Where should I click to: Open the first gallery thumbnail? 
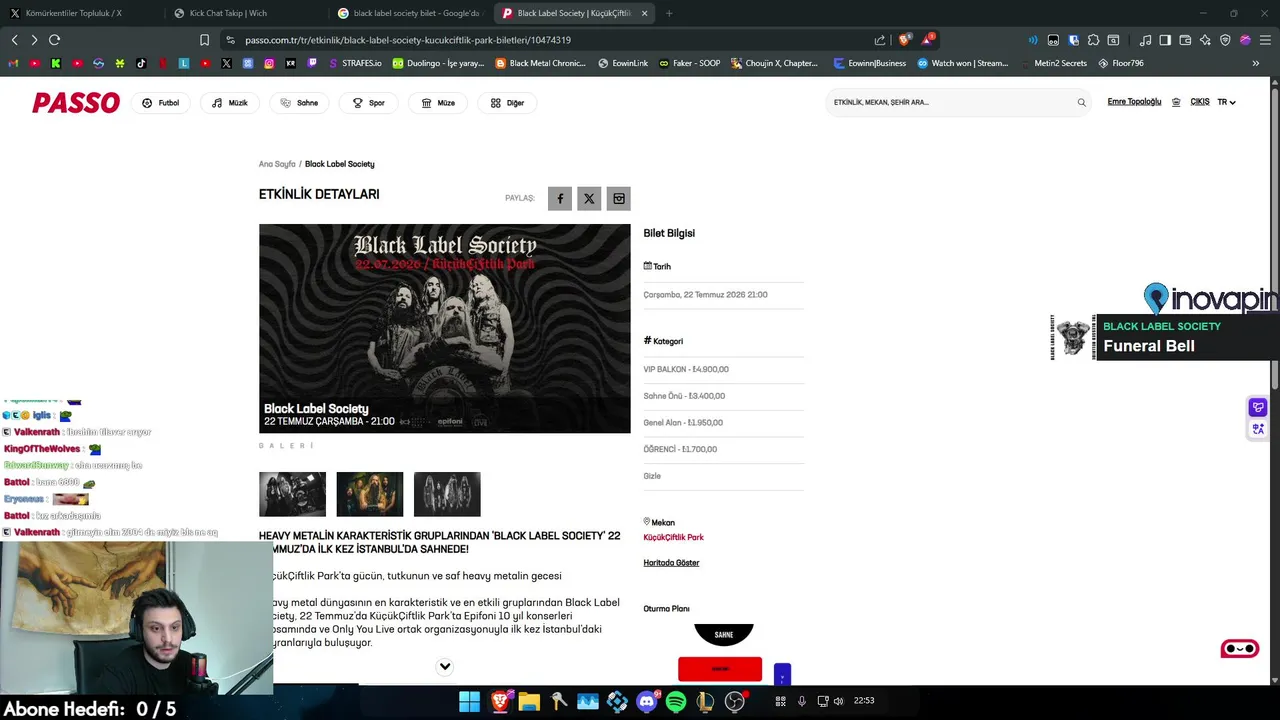tap(292, 494)
